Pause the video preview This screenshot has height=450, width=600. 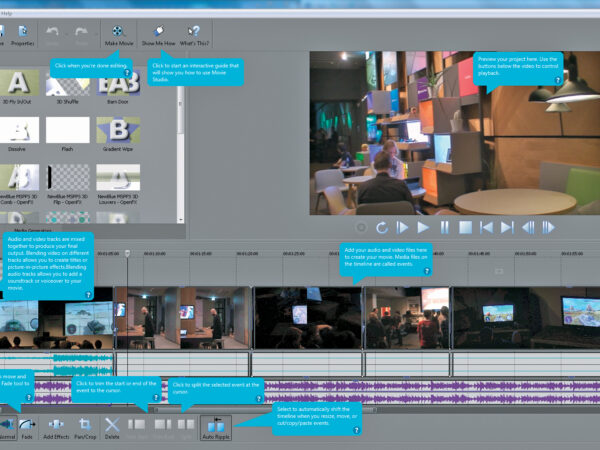pyautogui.click(x=444, y=229)
